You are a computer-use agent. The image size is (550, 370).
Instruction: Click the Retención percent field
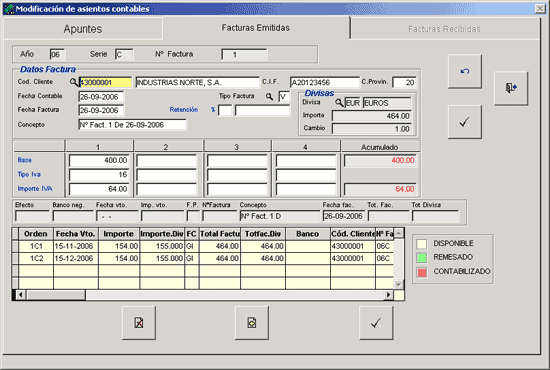pos(225,110)
